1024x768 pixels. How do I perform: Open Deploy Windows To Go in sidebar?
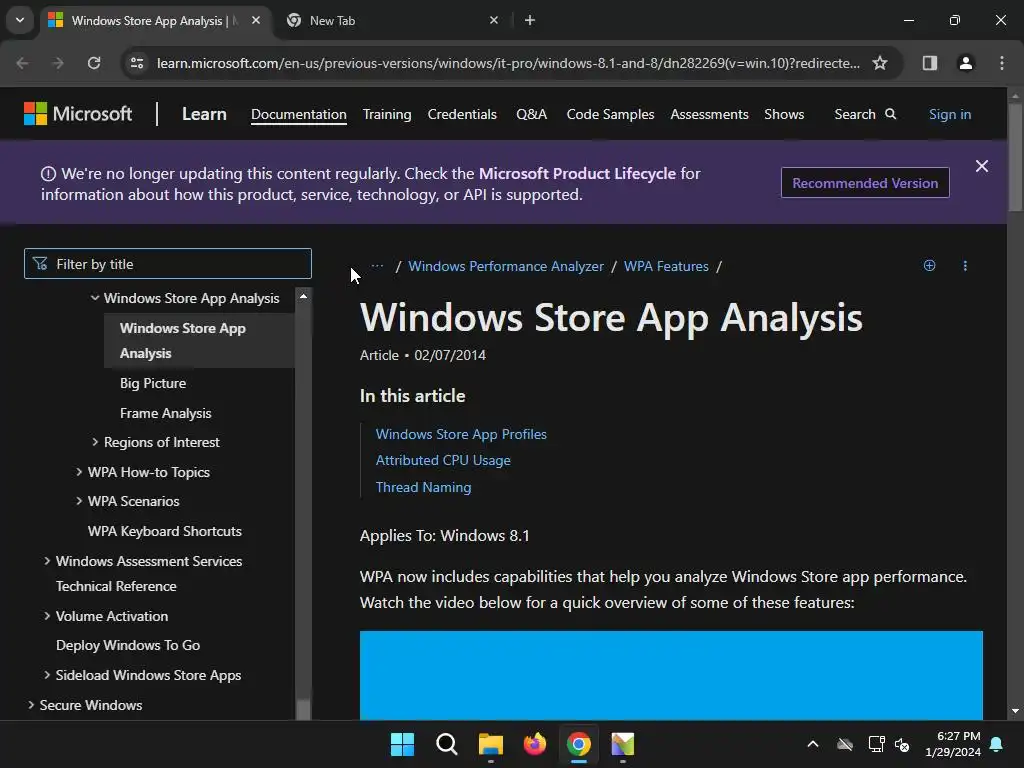coord(128,645)
